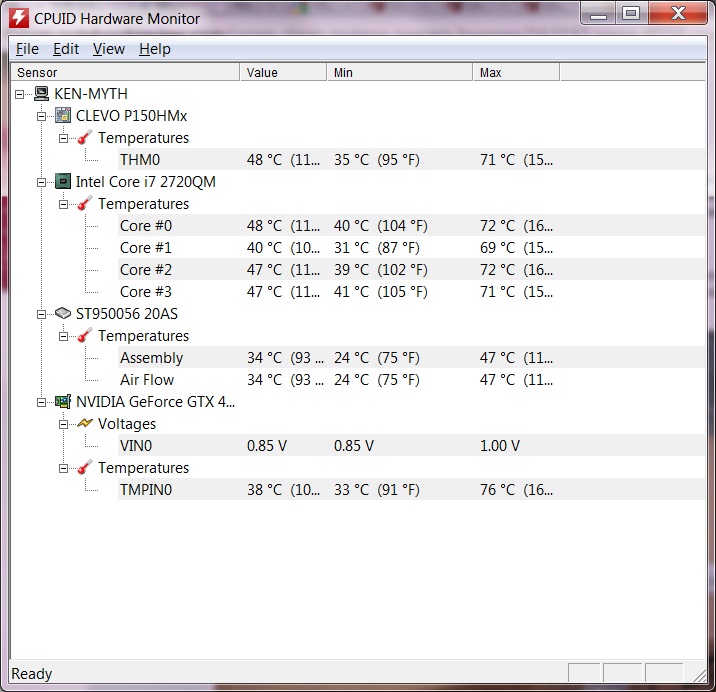
Task: Click VIN0 max value 1.00 V
Action: pos(500,445)
